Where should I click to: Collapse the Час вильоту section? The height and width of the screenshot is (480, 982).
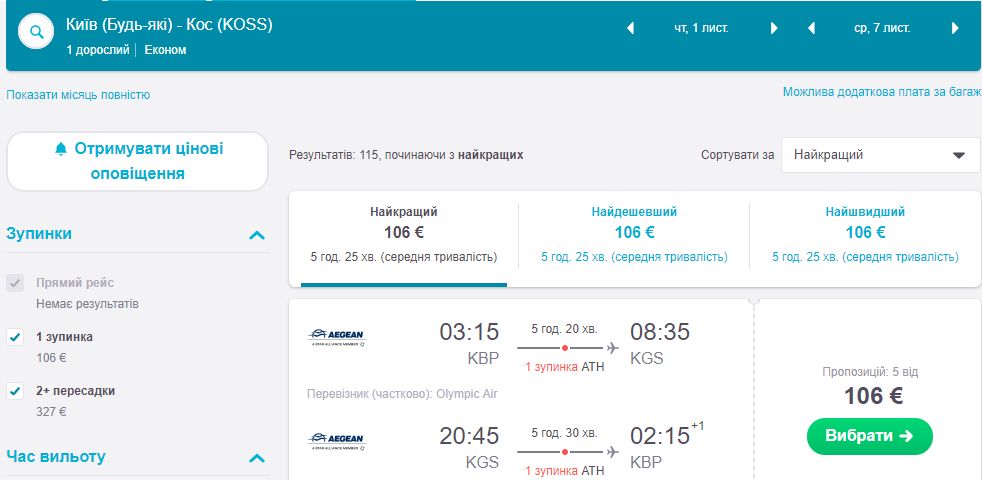[x=257, y=458]
